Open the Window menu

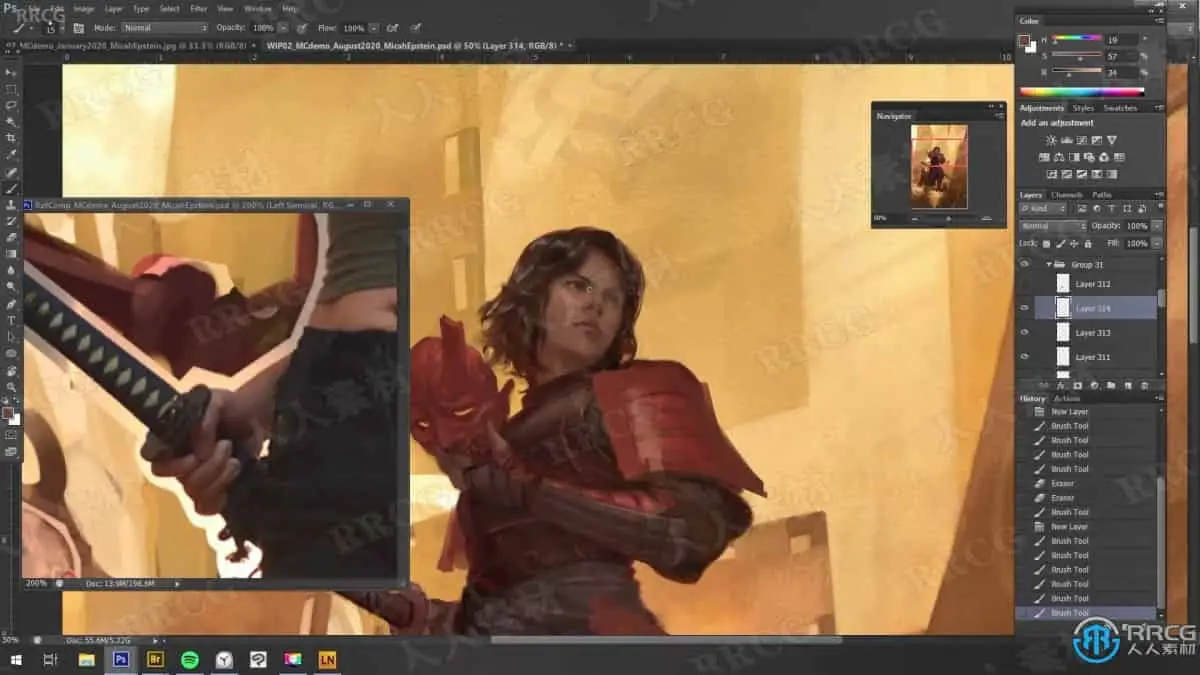pos(257,8)
